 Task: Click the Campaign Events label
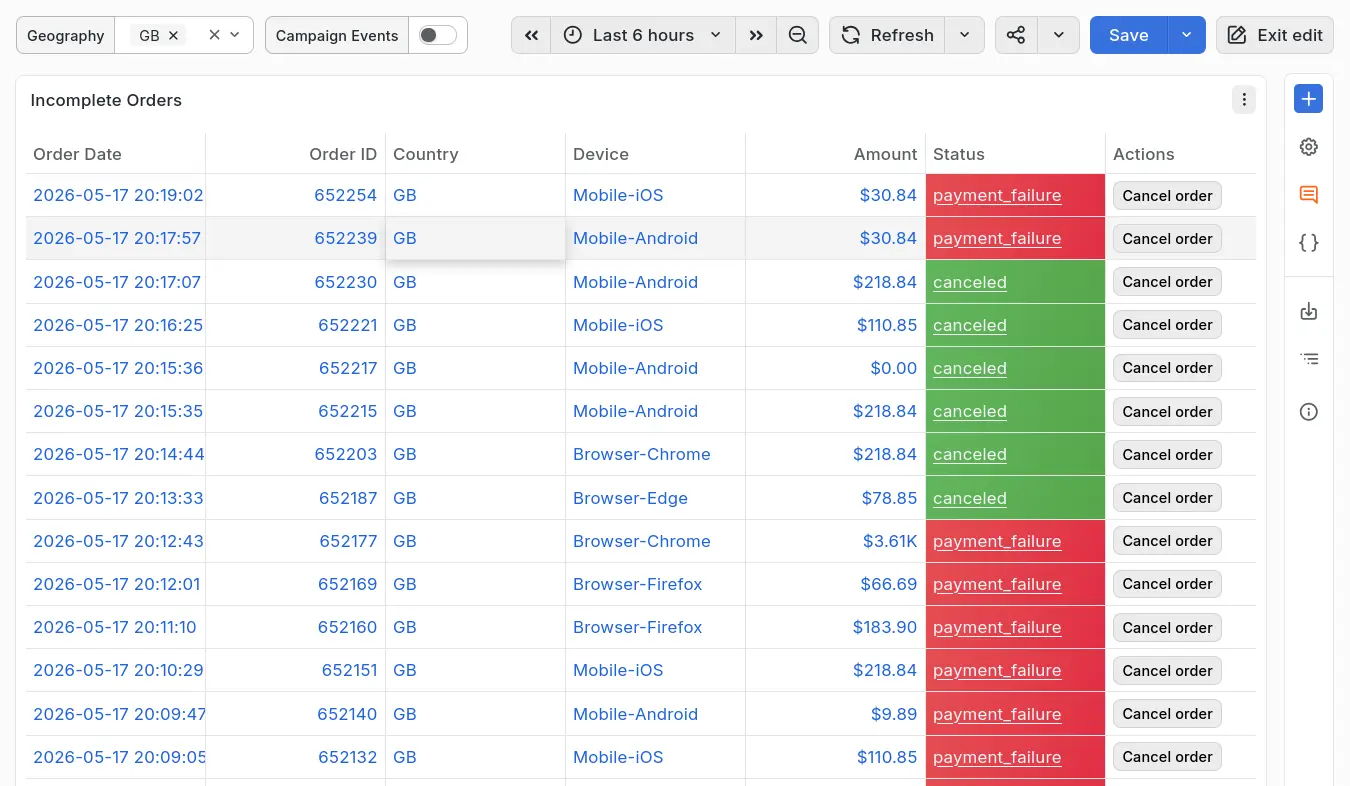click(x=337, y=35)
